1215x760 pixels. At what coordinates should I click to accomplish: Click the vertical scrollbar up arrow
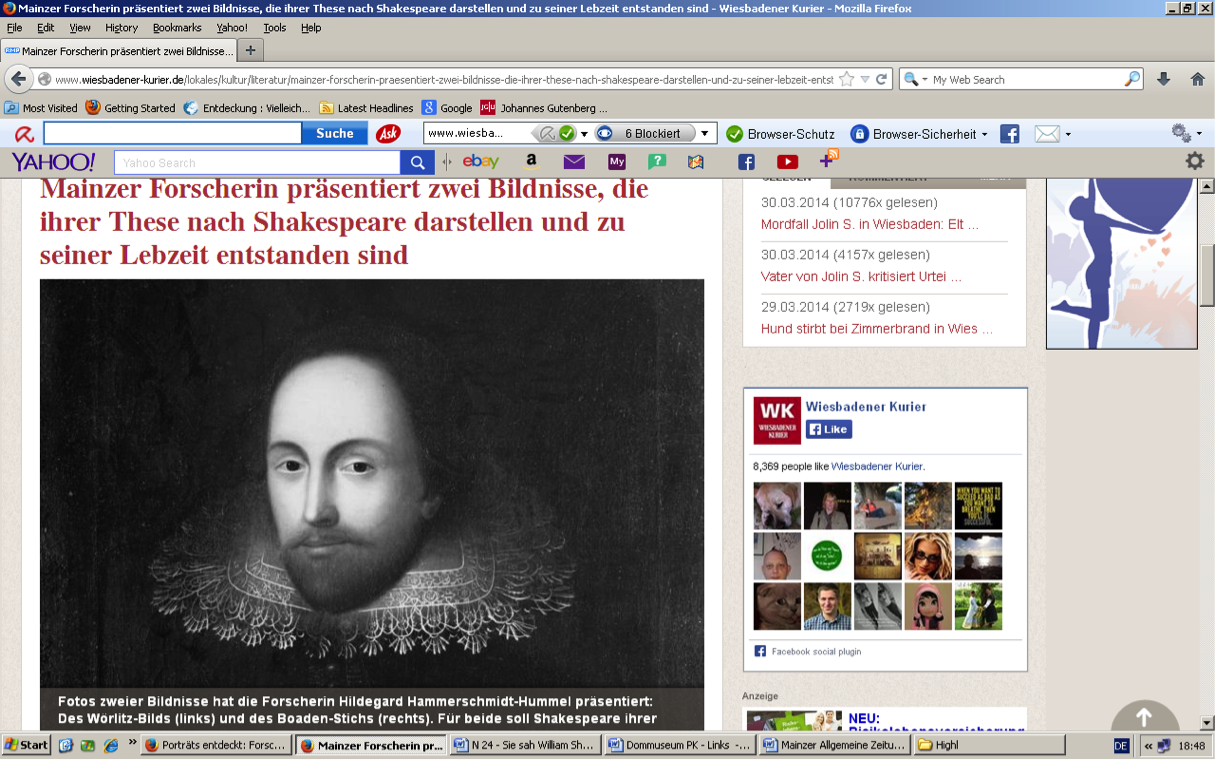coord(1206,186)
